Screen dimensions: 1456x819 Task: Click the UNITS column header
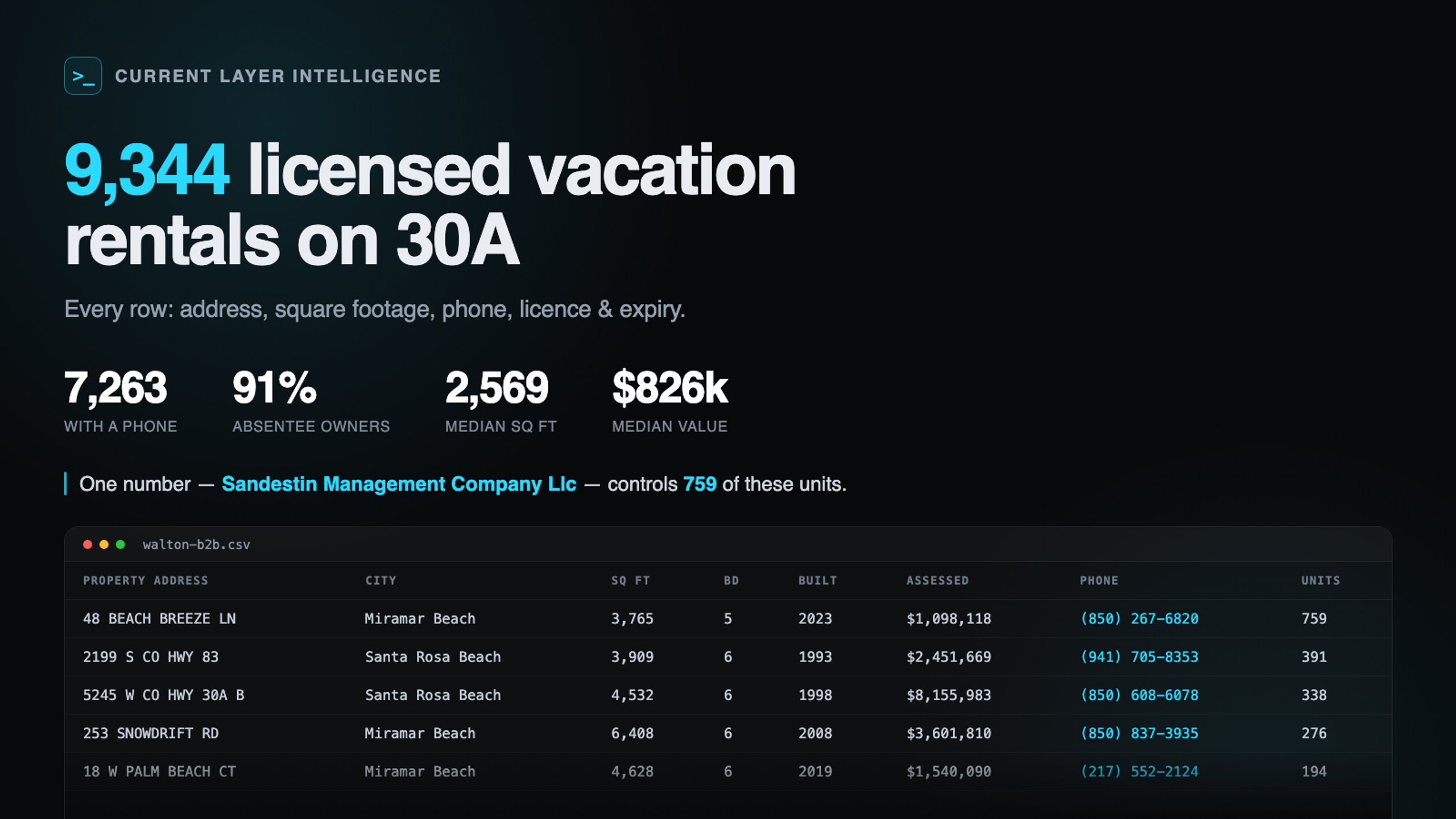coord(1321,580)
